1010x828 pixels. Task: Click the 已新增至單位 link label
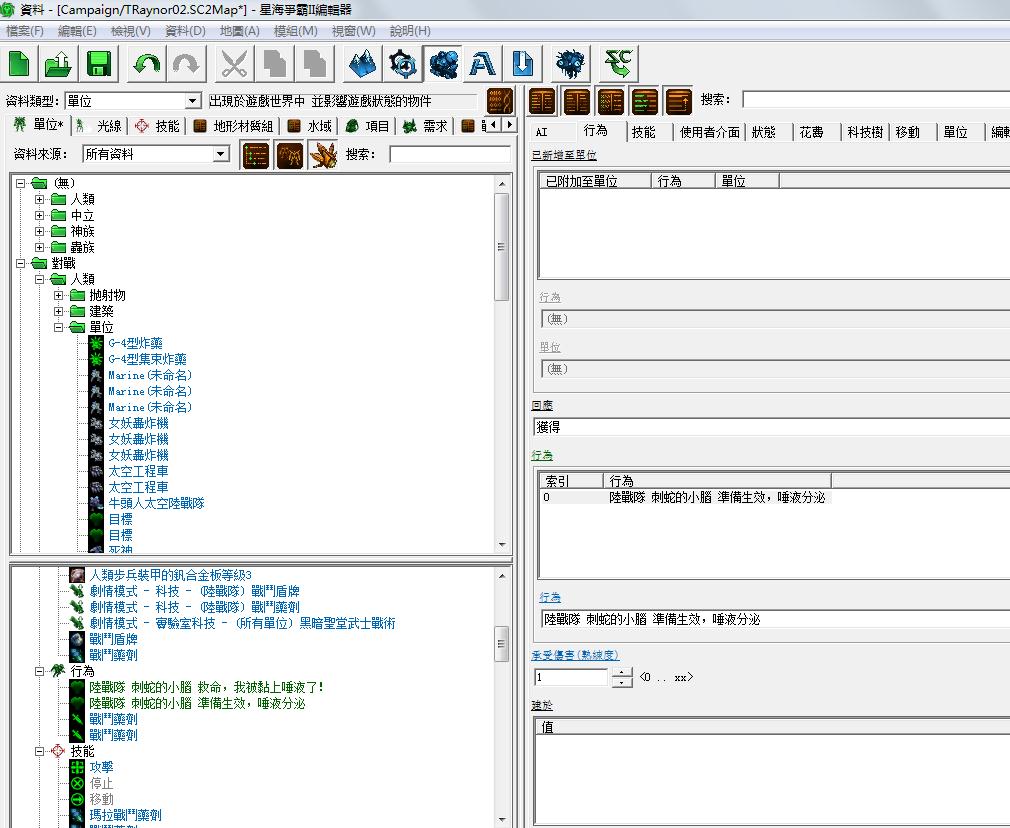(564, 155)
